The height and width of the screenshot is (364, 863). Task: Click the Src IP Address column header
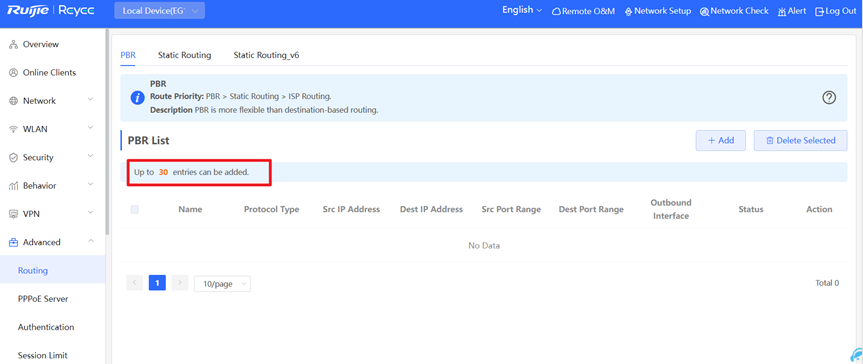351,209
